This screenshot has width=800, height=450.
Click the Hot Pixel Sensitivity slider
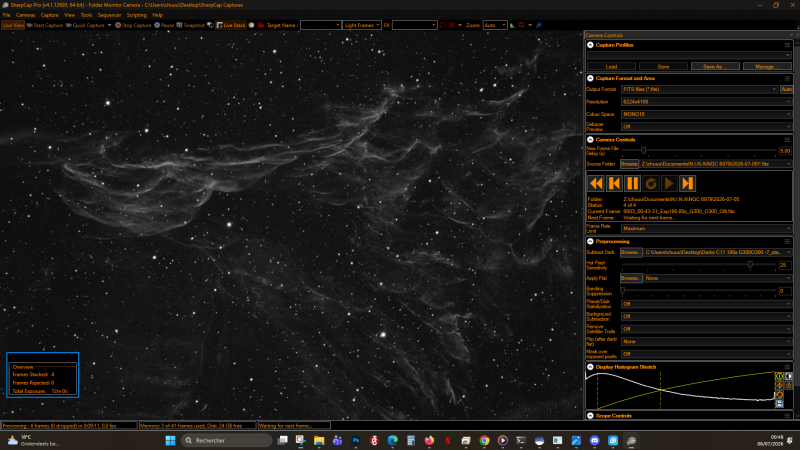(x=699, y=265)
